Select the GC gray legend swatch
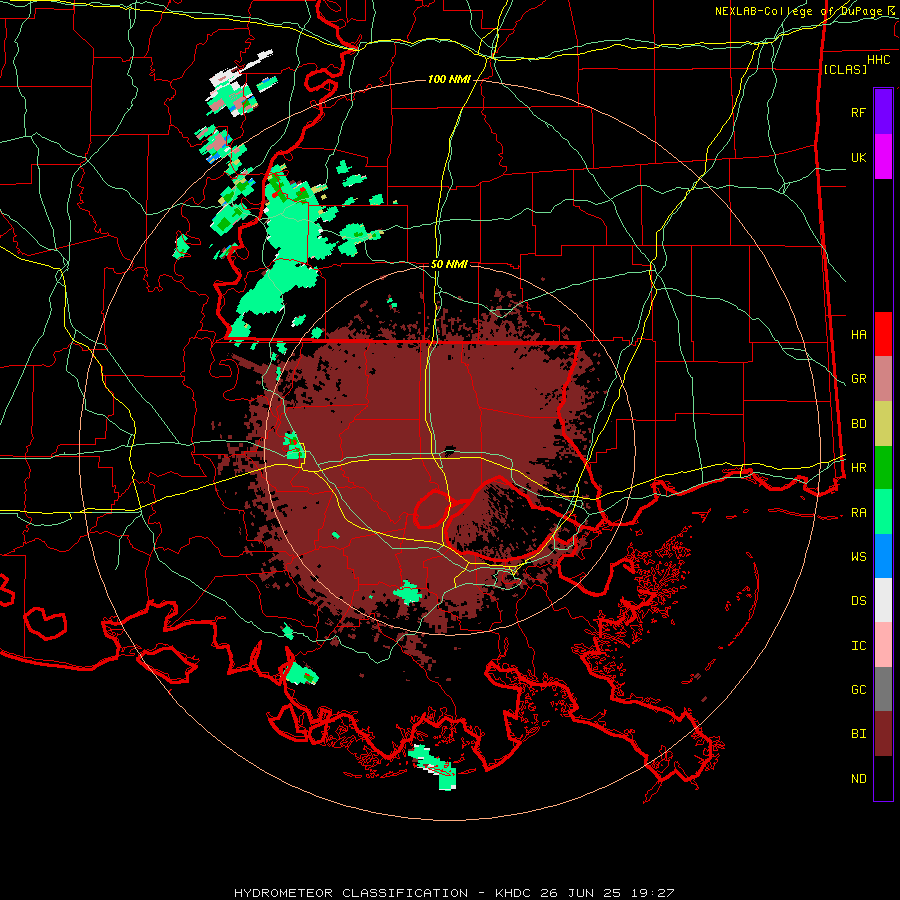 [x=883, y=689]
